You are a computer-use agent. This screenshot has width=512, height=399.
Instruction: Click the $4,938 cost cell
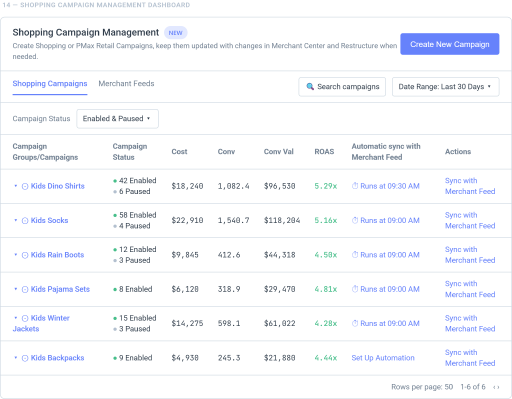(x=185, y=358)
